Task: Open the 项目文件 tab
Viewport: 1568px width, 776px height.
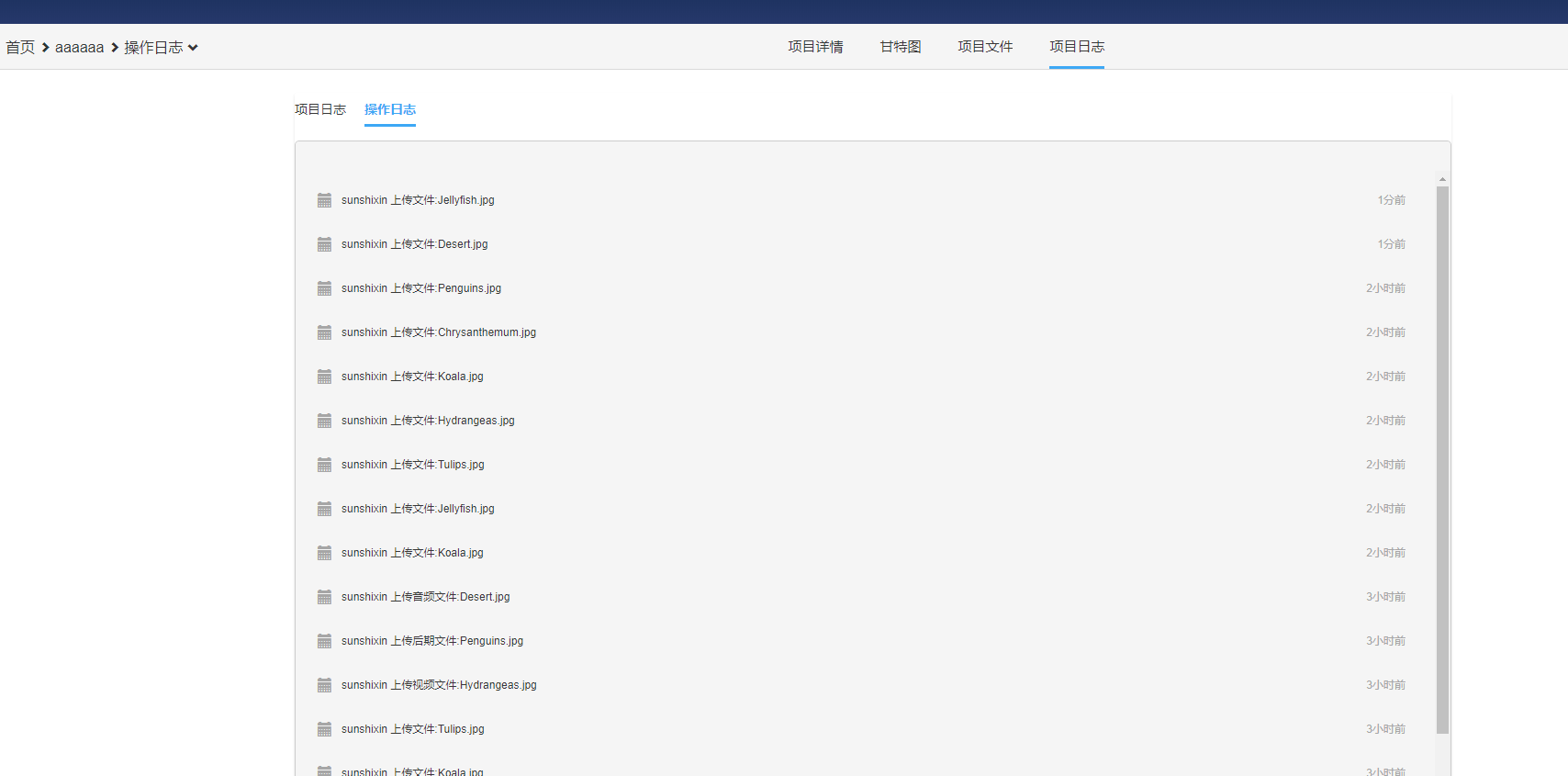Action: coord(985,47)
